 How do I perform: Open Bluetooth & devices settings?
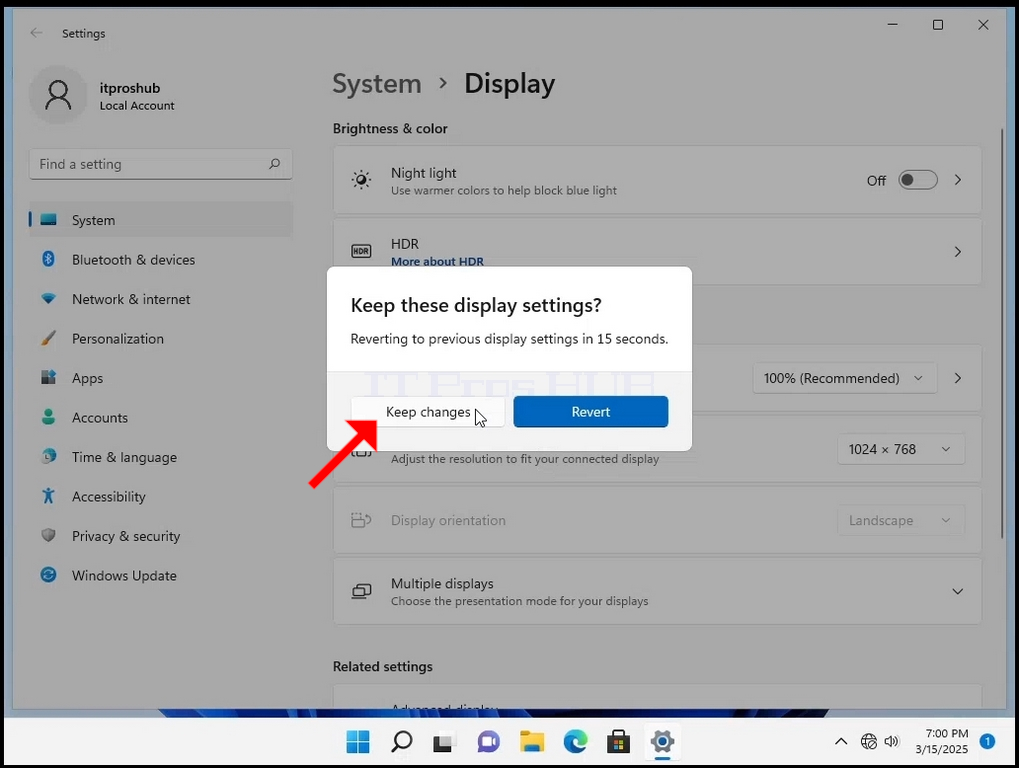coord(161,260)
